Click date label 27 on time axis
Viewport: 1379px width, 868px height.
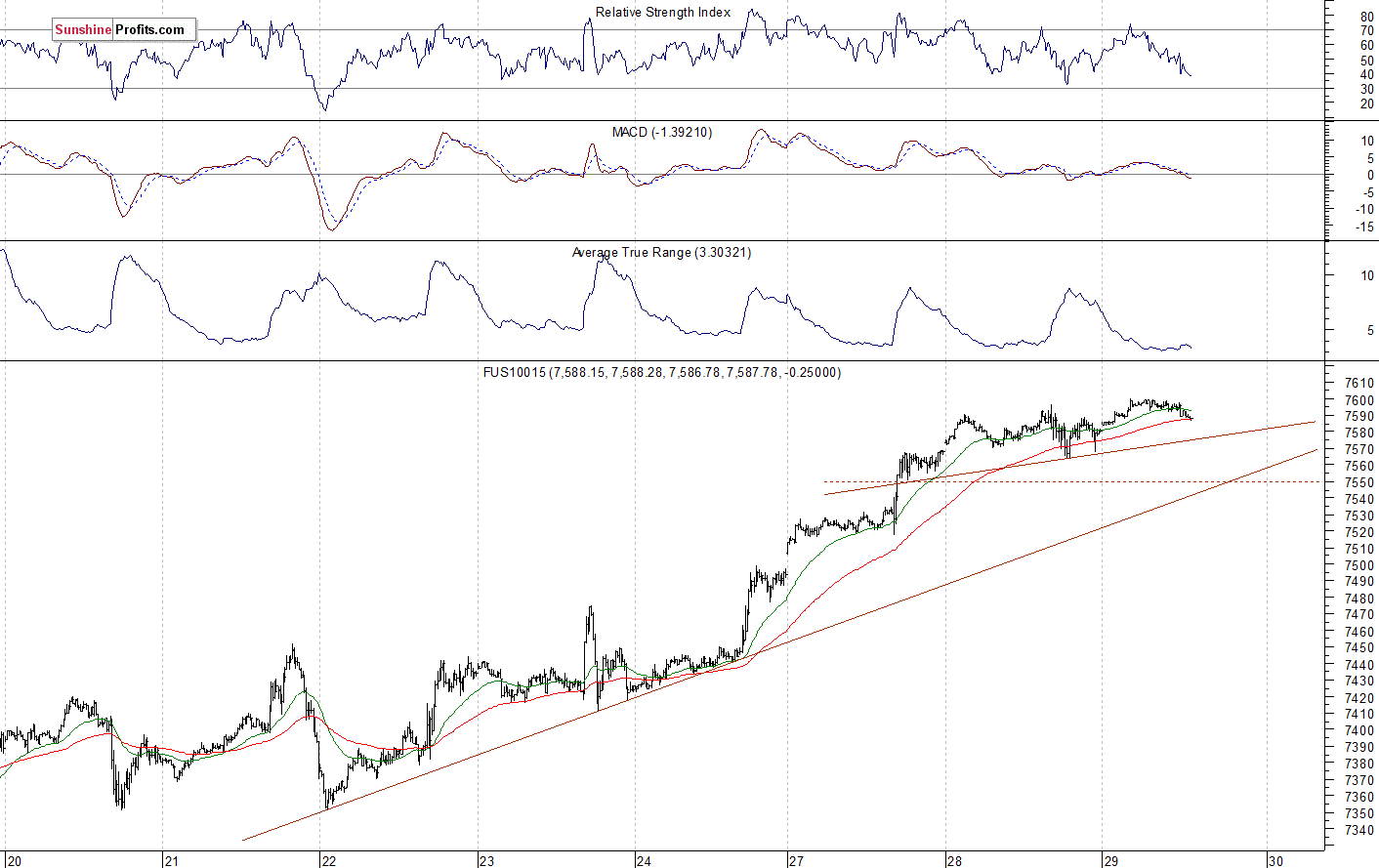pyautogui.click(x=797, y=860)
